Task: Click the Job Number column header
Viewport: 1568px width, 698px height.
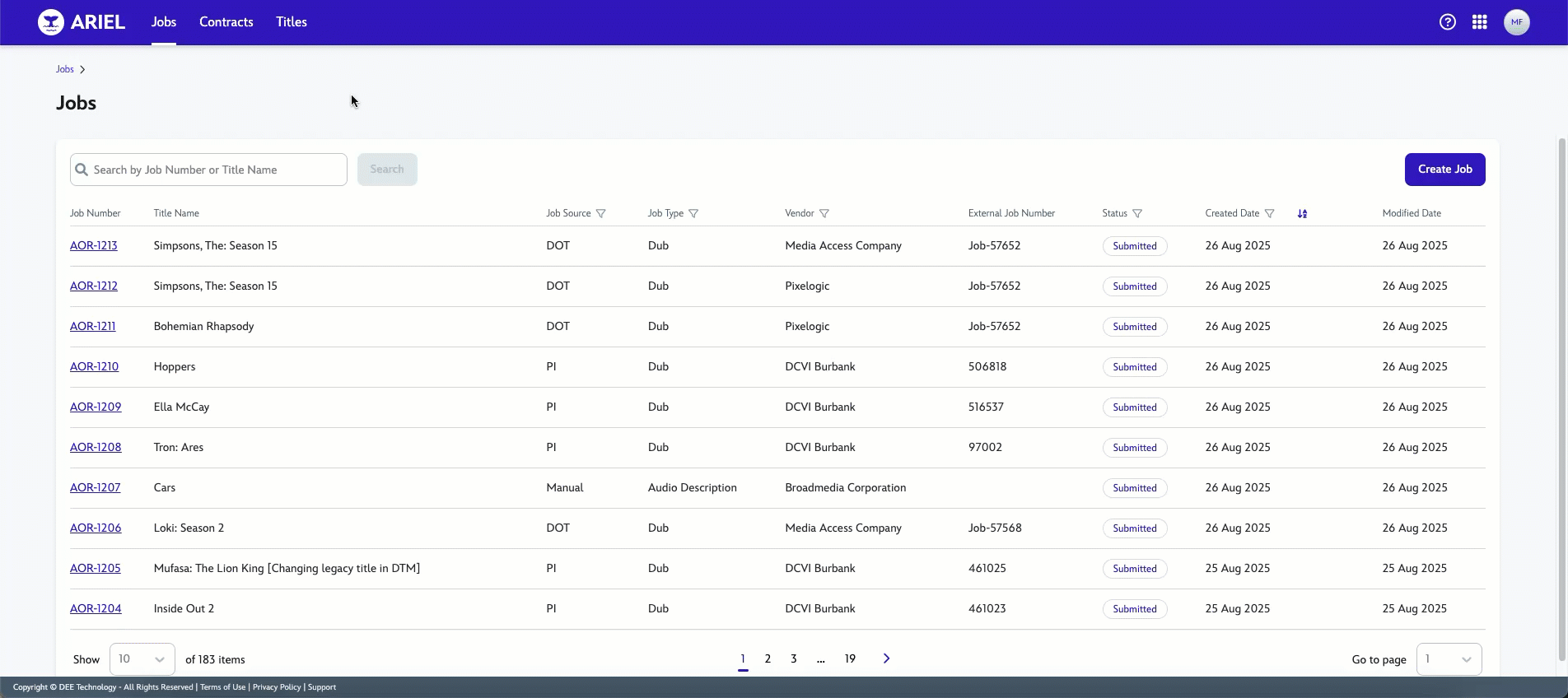Action: click(96, 214)
